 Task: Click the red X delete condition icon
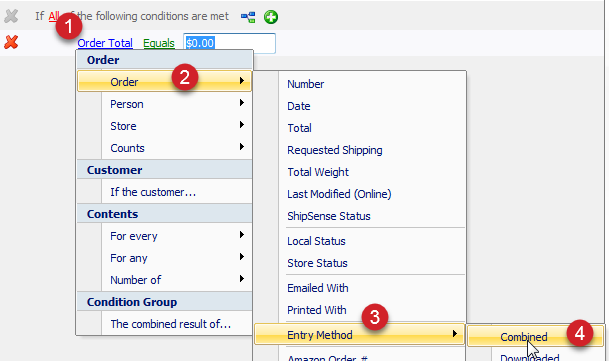click(x=11, y=42)
